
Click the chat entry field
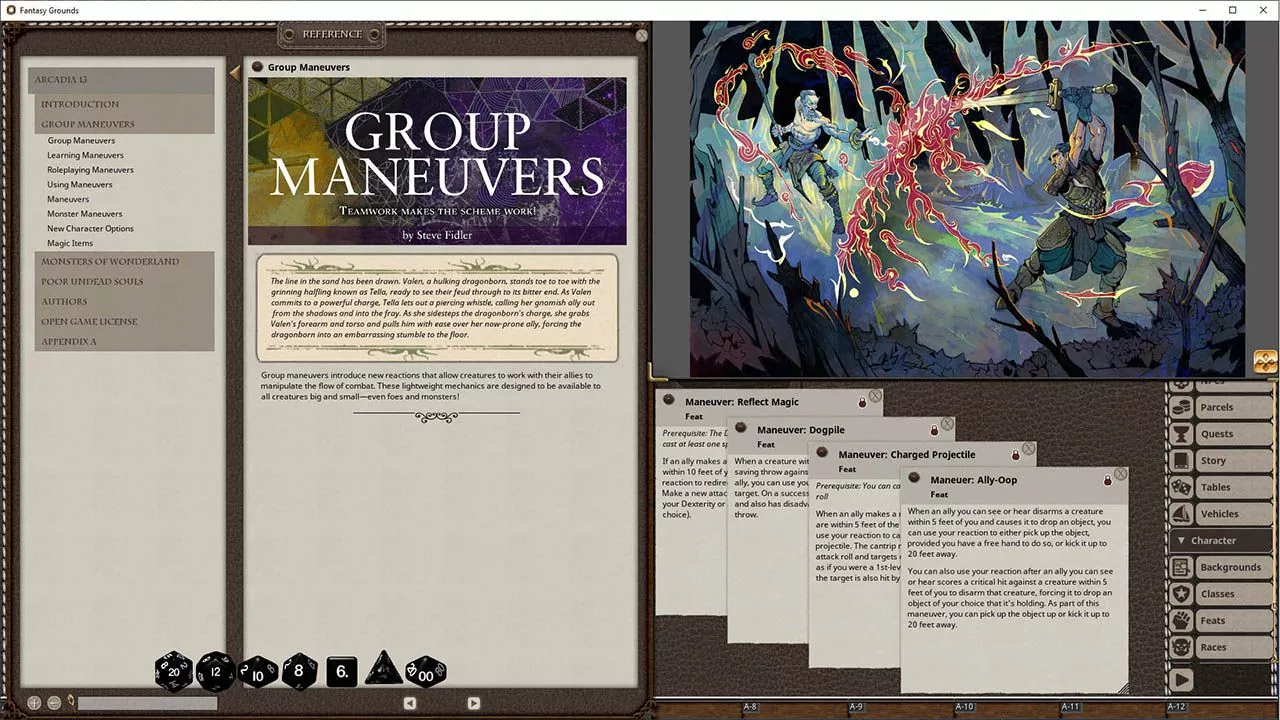(x=147, y=703)
